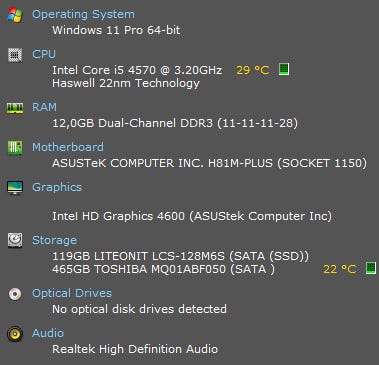Open the Audio section heading

click(48, 333)
